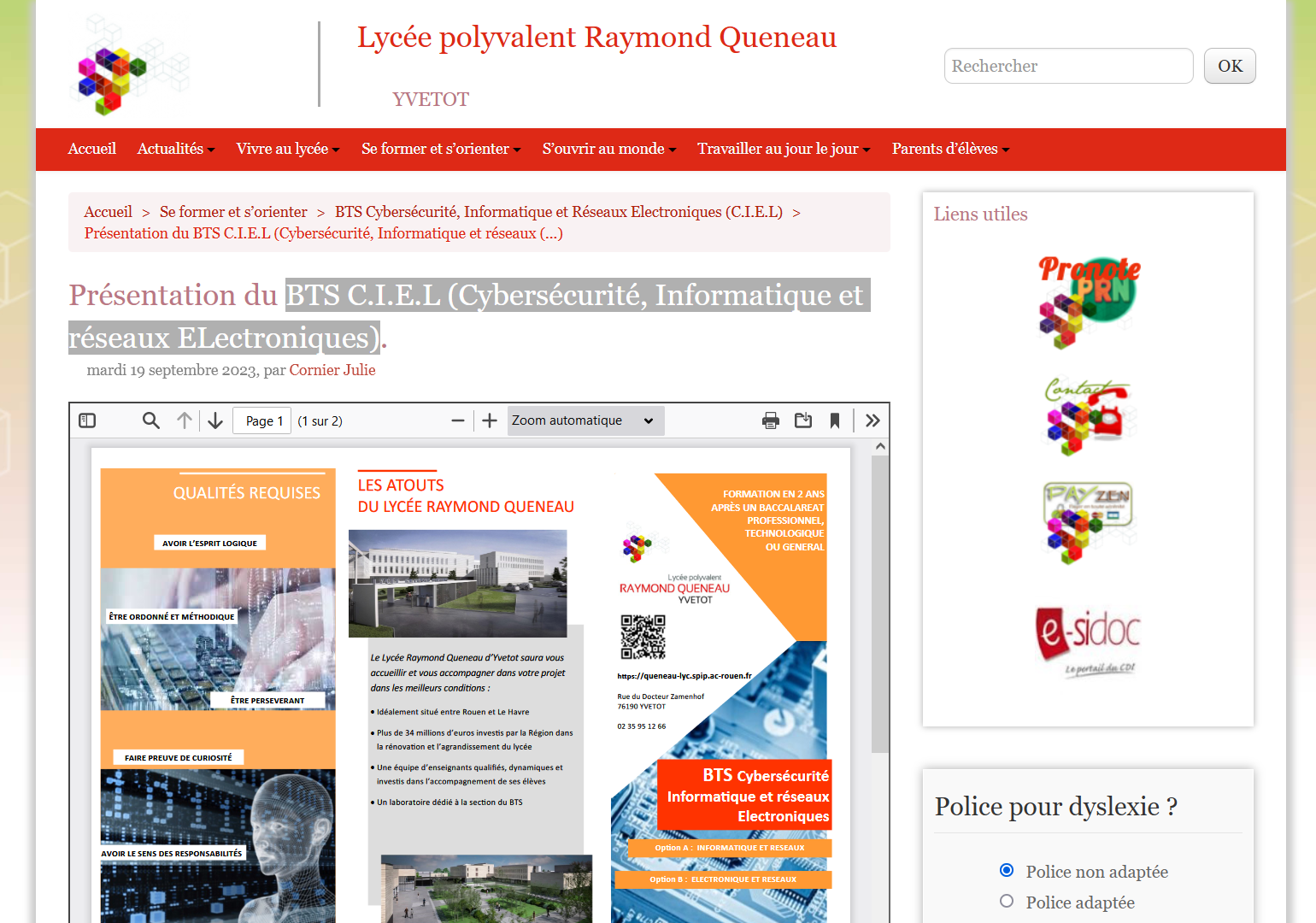Click the QUALITÉS REQUISES brochure heading
The height and width of the screenshot is (923, 1316).
[x=247, y=493]
